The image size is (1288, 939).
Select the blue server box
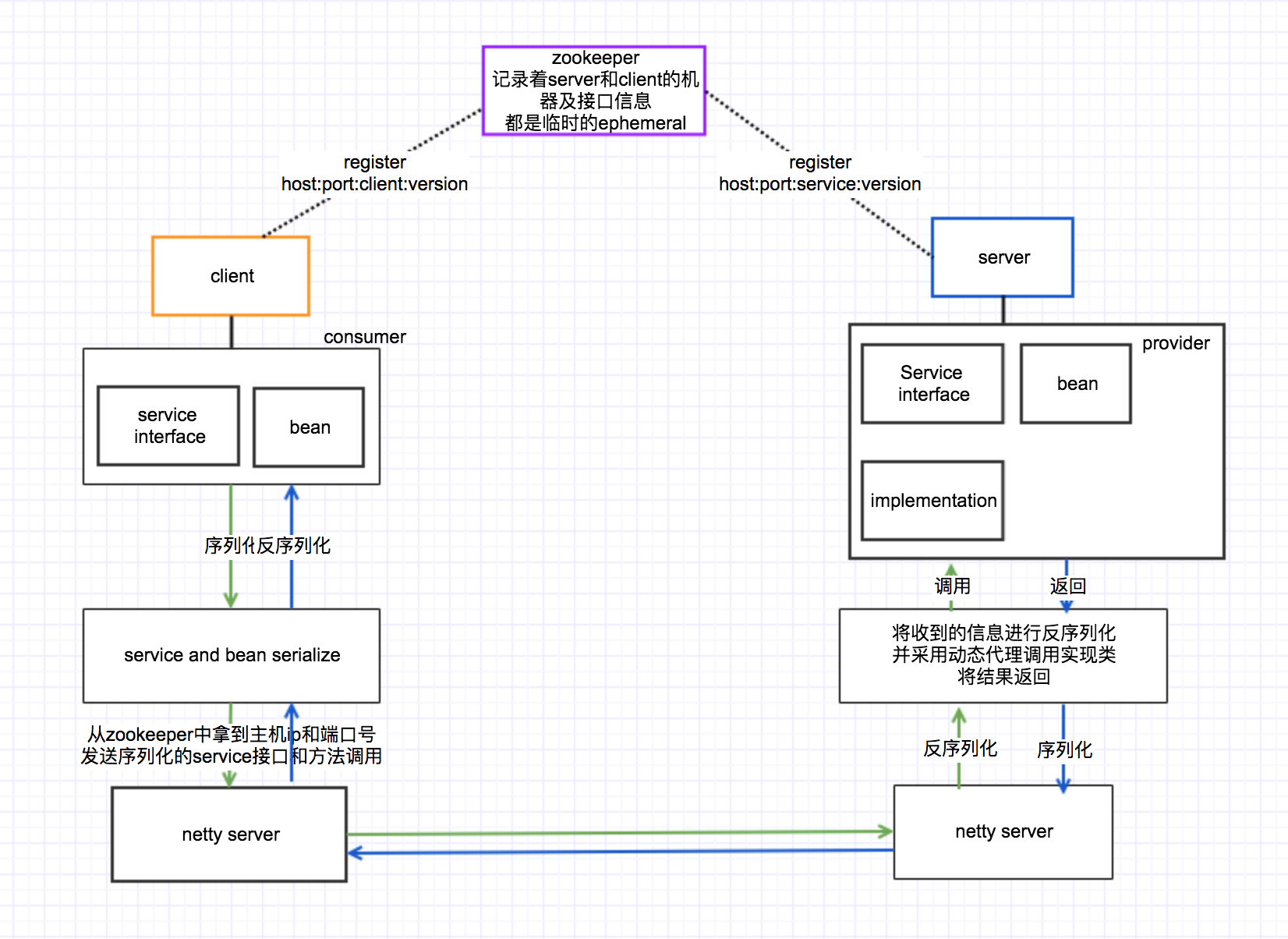tap(1003, 257)
